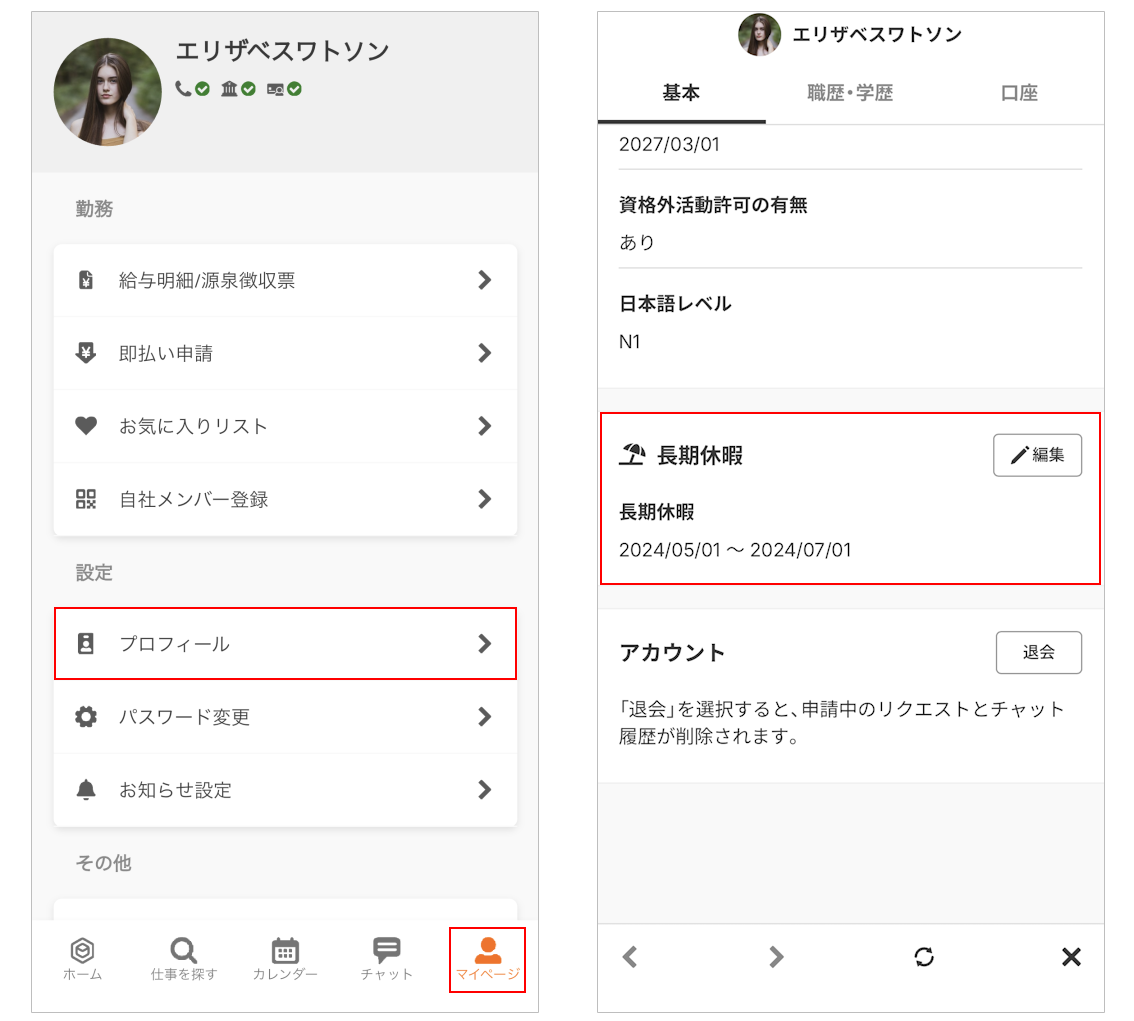Open the お気に入りリスト entry

285,426
